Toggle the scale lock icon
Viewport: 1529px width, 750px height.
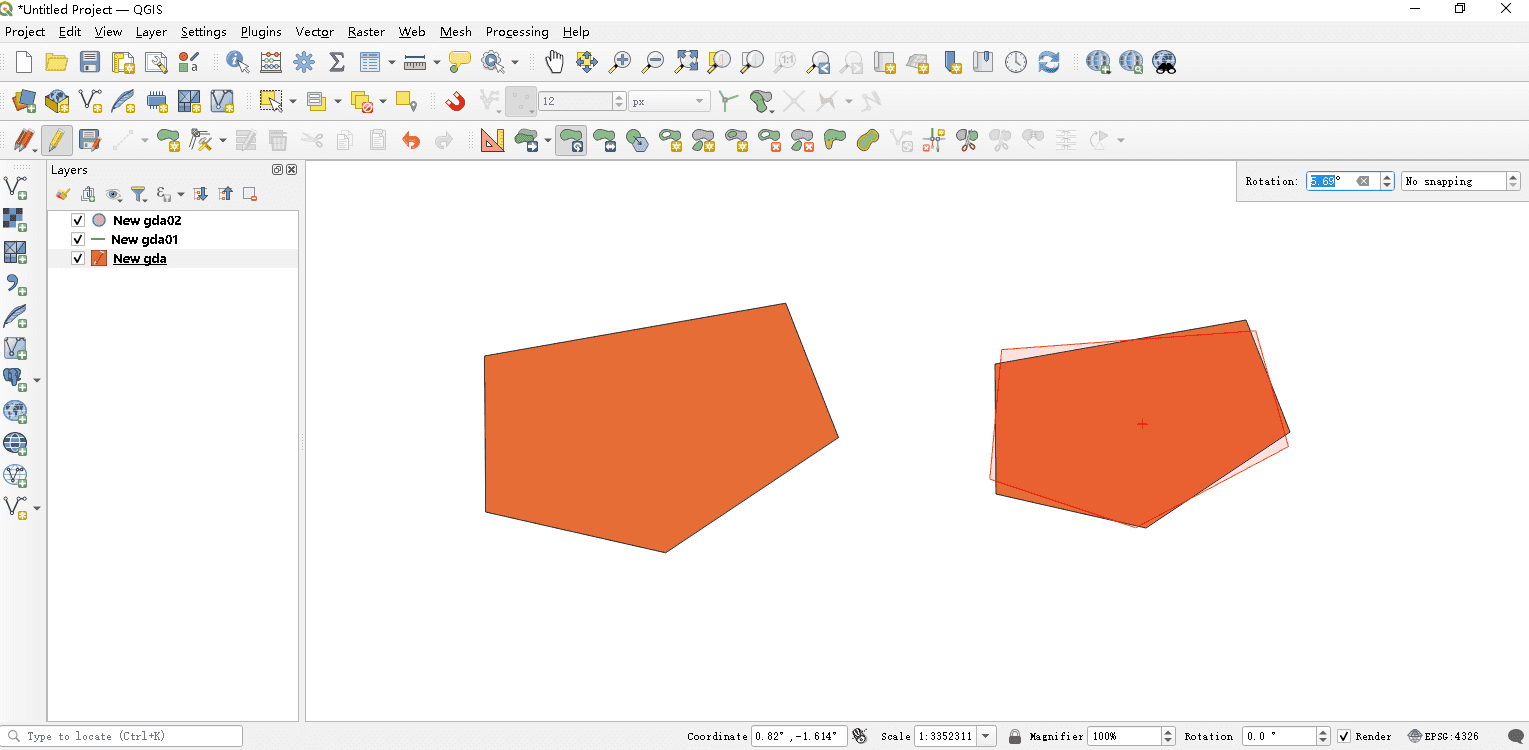pos(1015,736)
